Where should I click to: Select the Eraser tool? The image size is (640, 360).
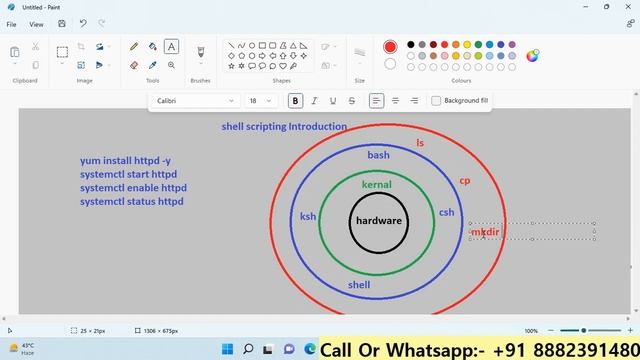(134, 65)
